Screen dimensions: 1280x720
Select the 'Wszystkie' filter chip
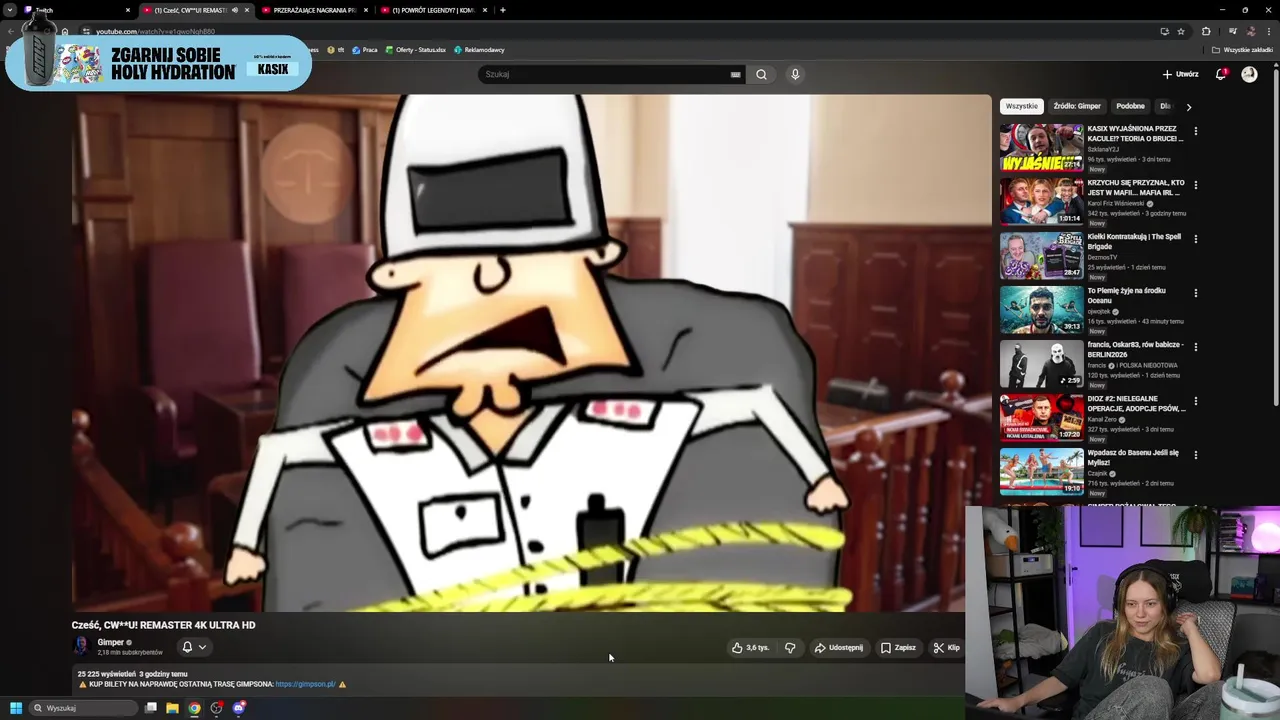[x=1022, y=106]
